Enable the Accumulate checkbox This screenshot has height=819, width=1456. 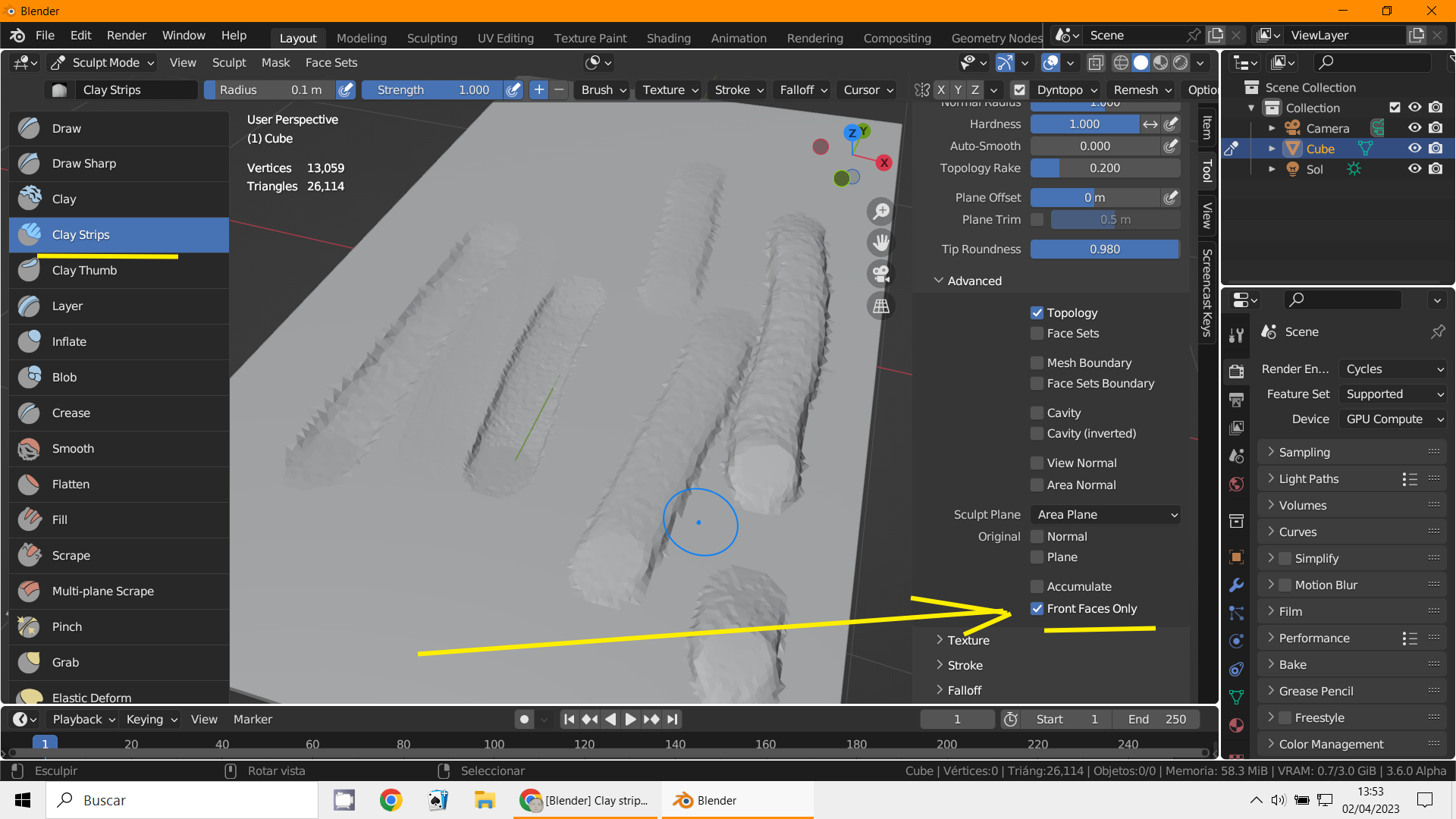coord(1037,587)
